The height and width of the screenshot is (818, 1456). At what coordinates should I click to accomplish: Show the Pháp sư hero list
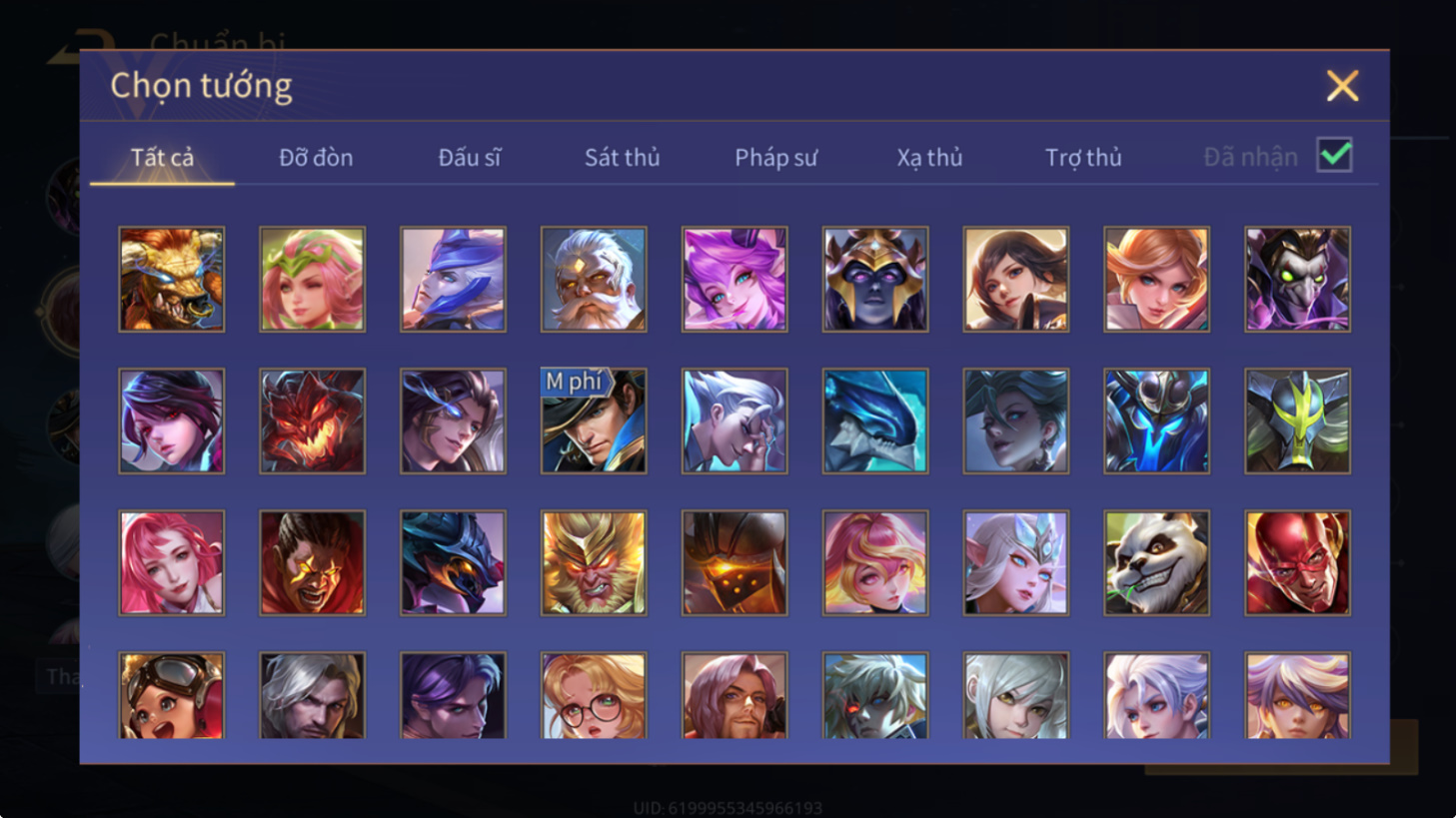775,157
